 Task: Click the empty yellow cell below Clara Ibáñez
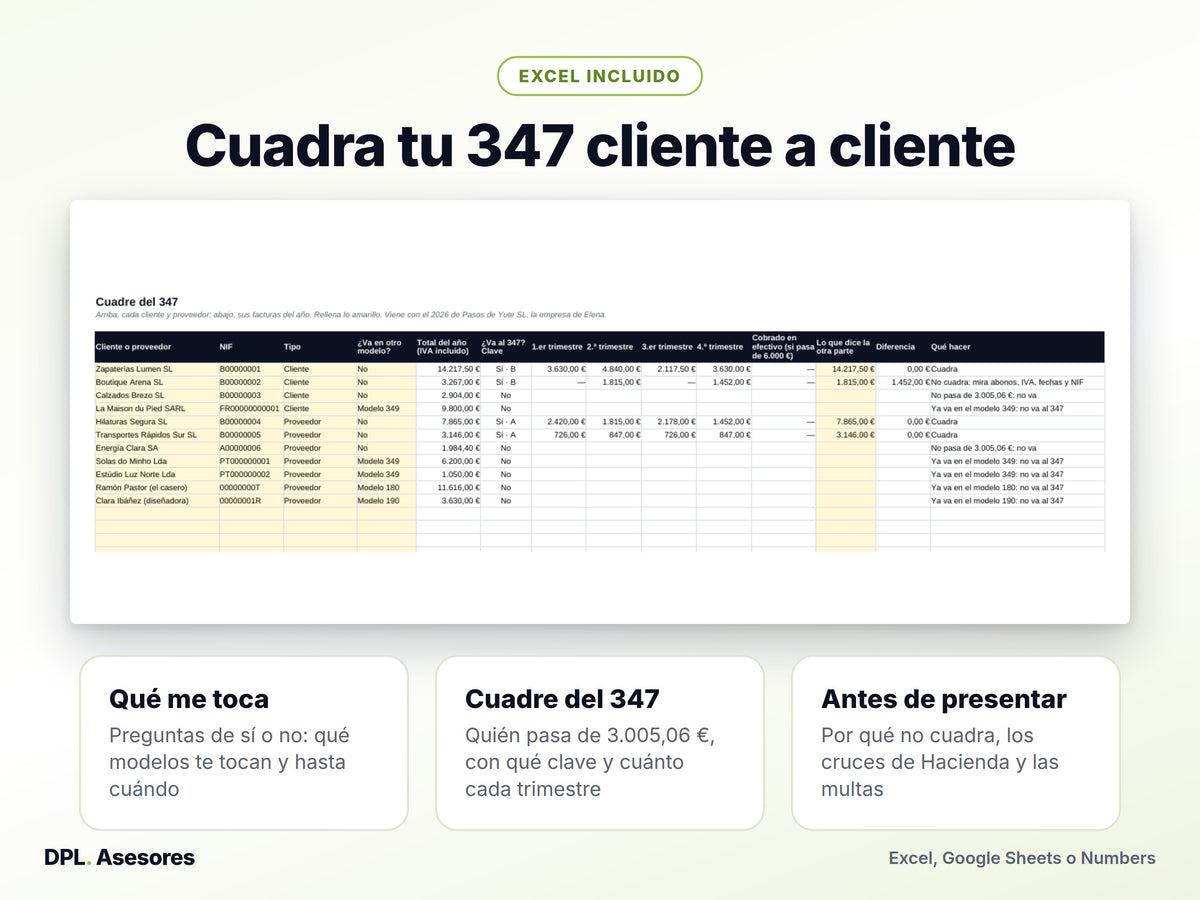pyautogui.click(x=157, y=513)
